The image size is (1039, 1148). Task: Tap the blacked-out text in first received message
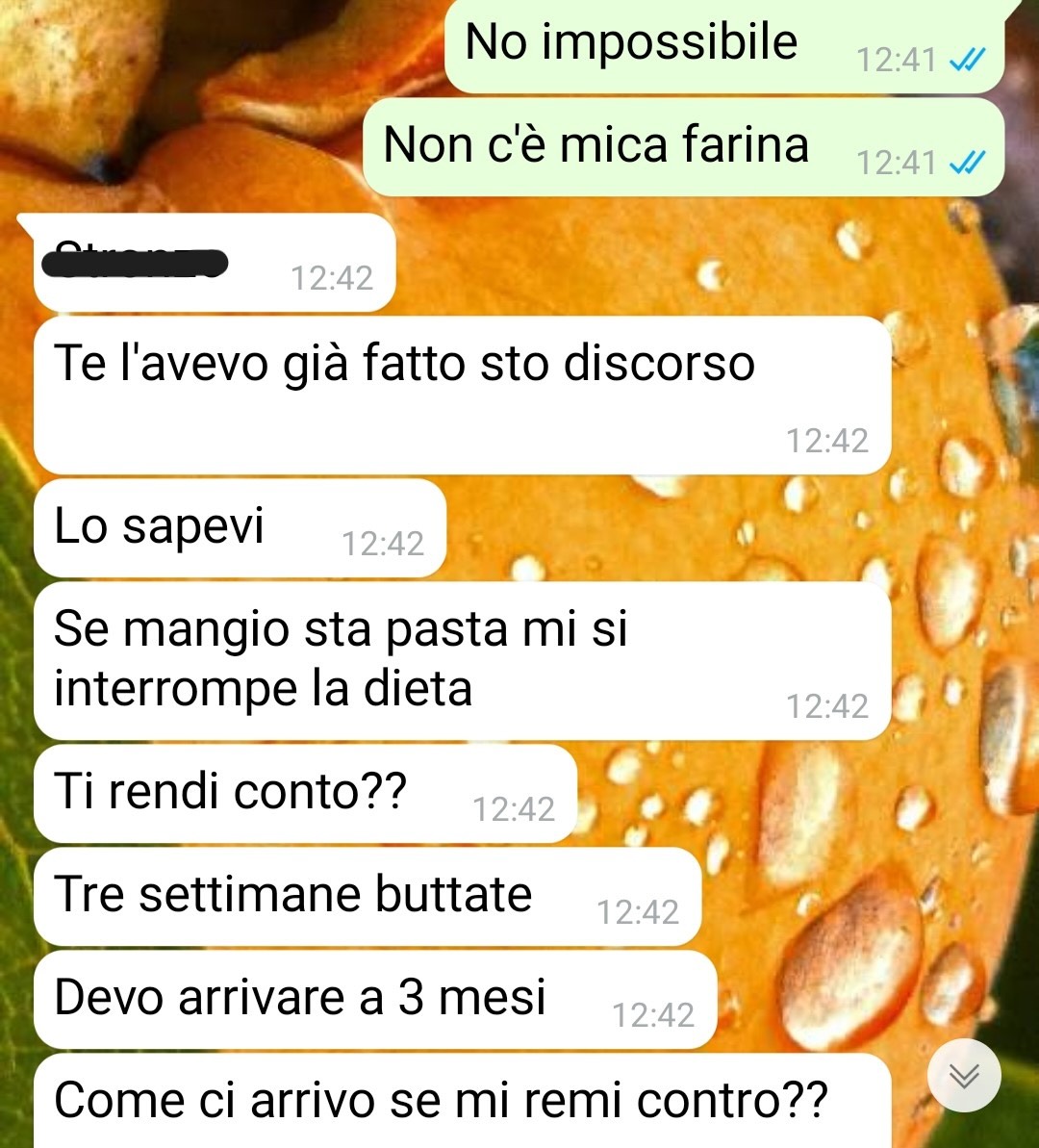(135, 262)
